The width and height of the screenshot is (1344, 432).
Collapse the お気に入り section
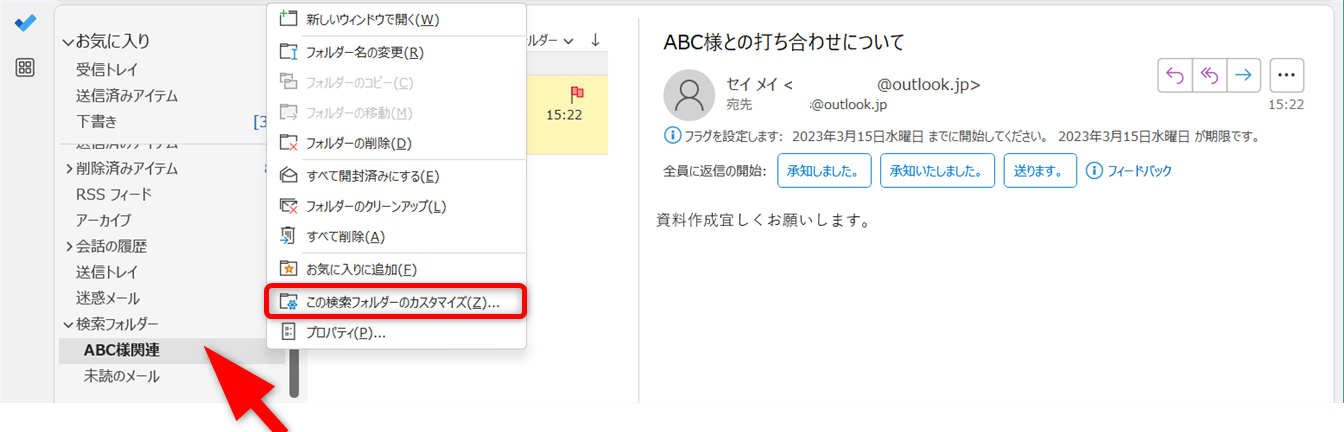68,42
